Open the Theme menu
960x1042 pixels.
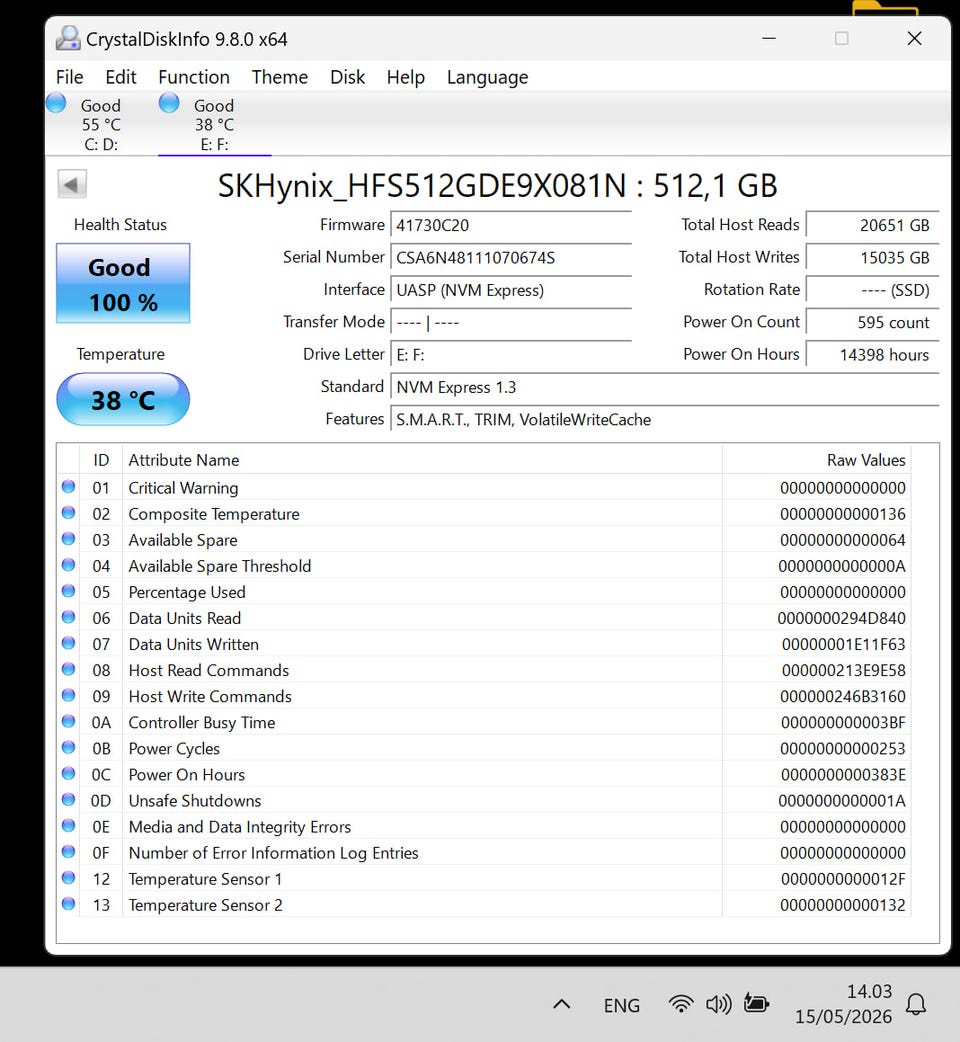click(x=280, y=77)
